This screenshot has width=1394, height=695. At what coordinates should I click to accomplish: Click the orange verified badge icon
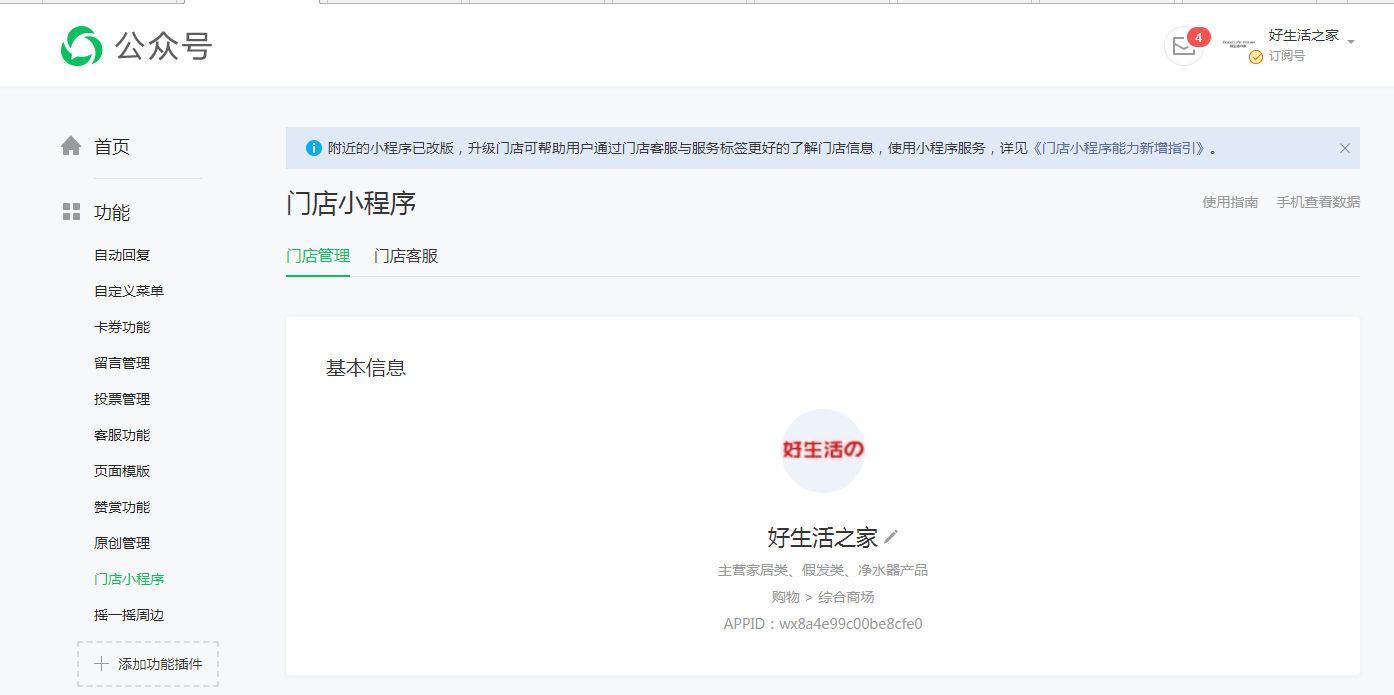tap(1256, 57)
